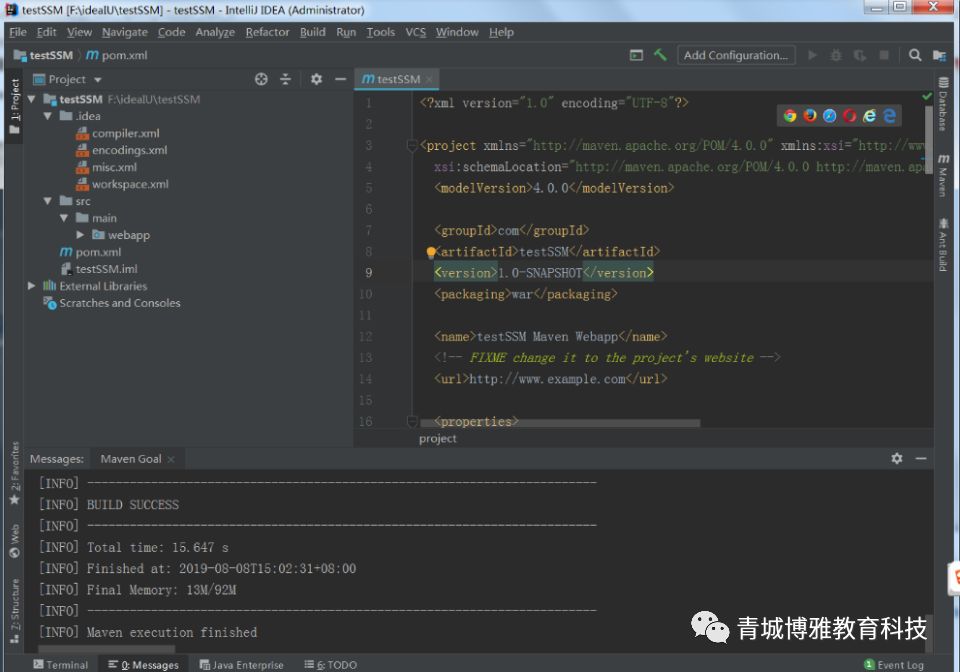This screenshot has height=672, width=960.
Task: Open the Terminal tool window
Action: pyautogui.click(x=61, y=665)
